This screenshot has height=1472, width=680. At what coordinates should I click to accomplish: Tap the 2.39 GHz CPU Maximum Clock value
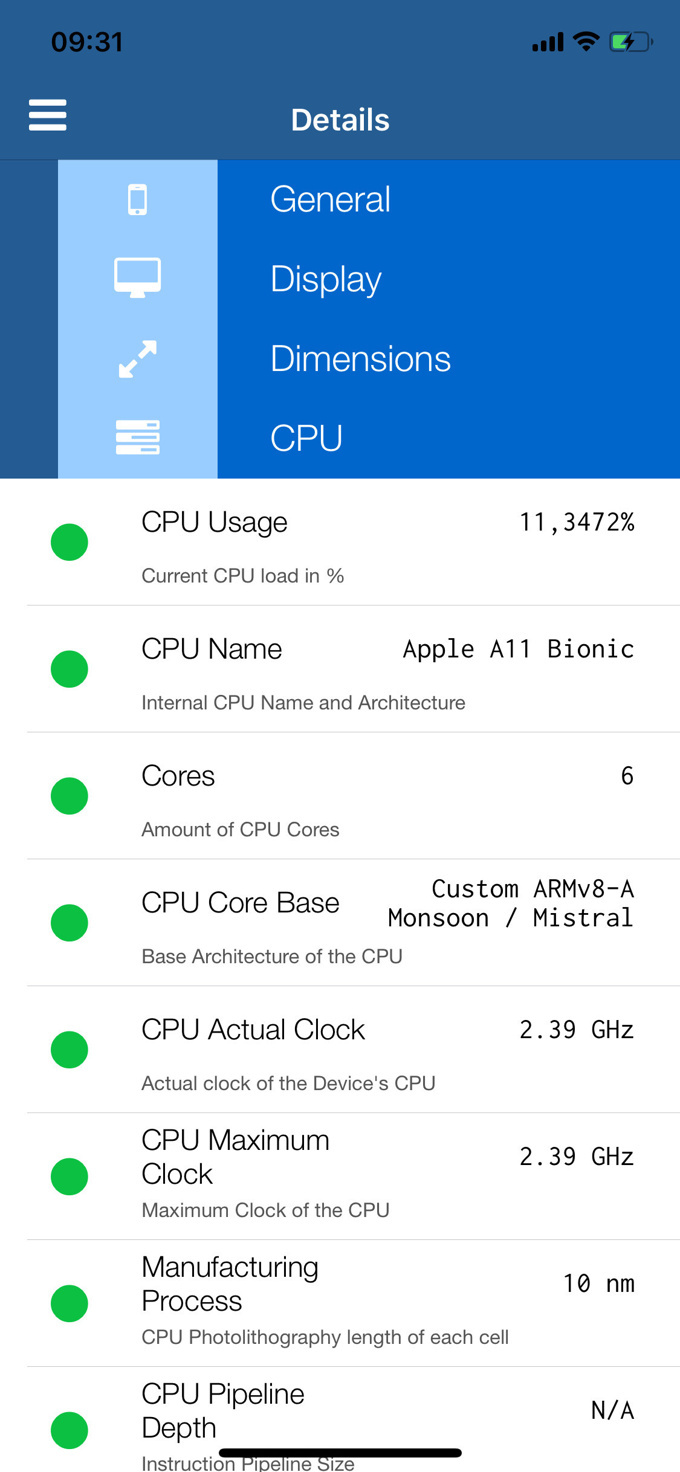tap(576, 1157)
